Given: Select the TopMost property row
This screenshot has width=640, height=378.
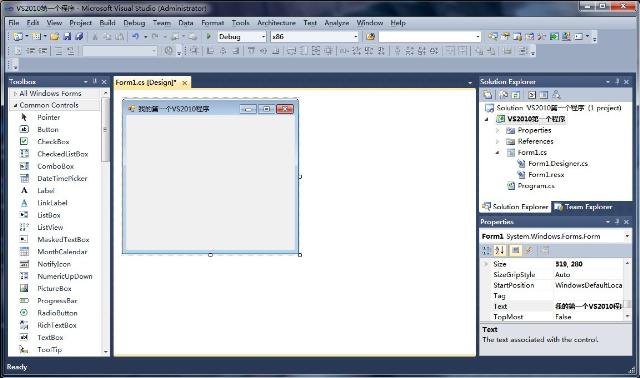Looking at the screenshot, I should 553,317.
